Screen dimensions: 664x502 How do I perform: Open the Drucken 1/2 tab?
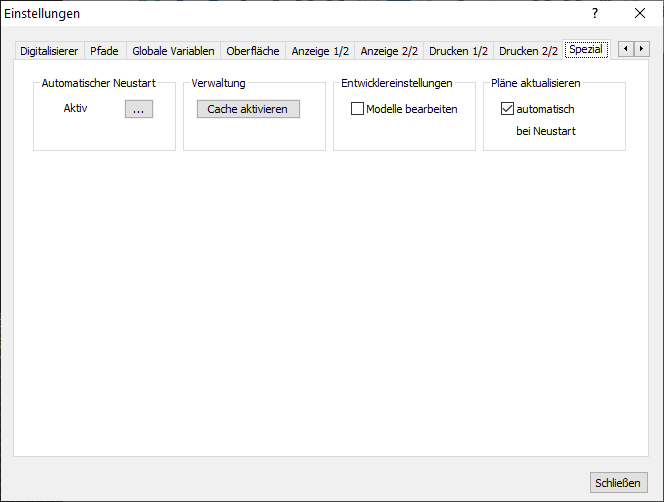[x=458, y=50]
